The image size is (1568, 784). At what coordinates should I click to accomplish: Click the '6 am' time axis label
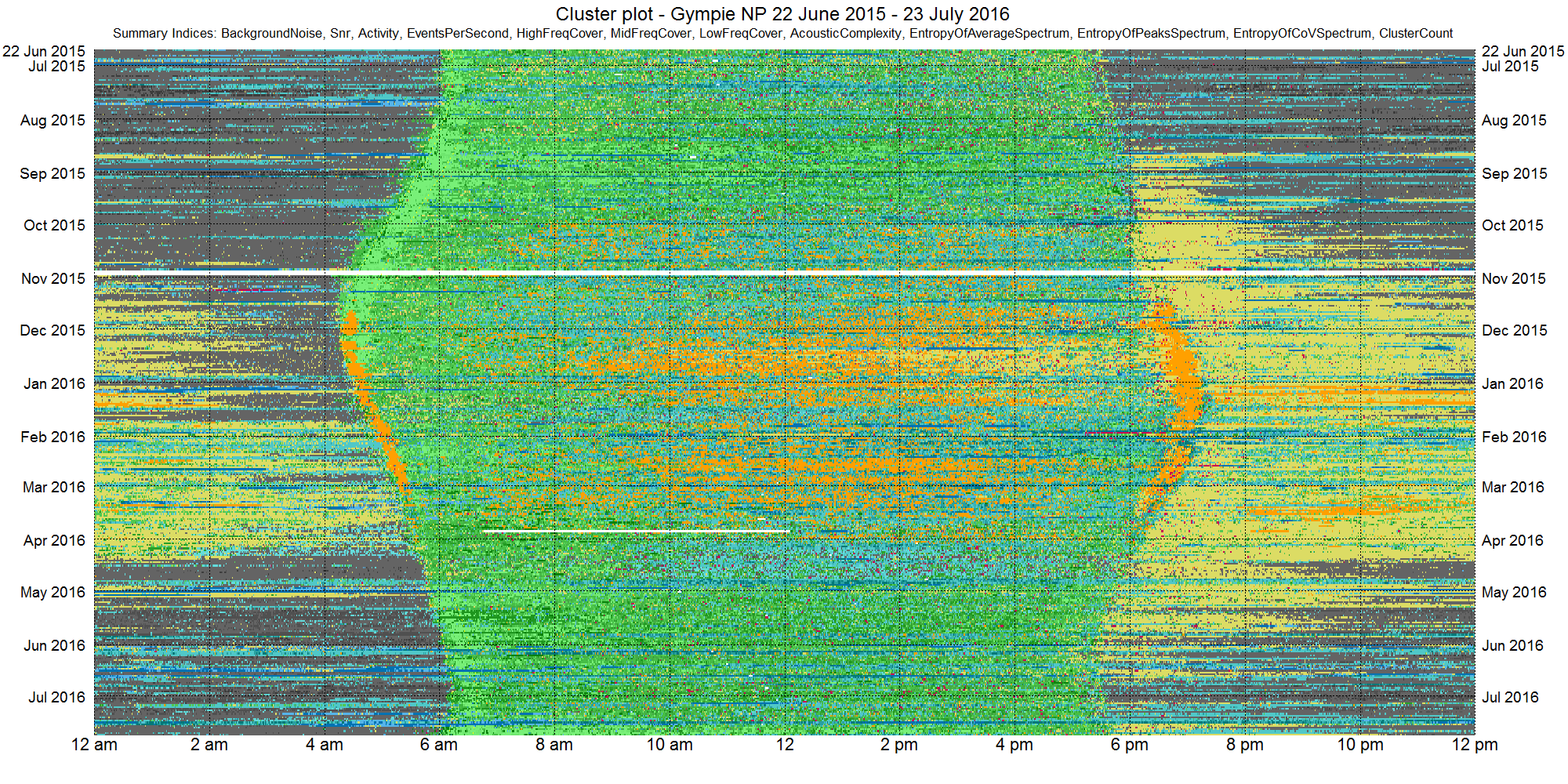[x=439, y=745]
